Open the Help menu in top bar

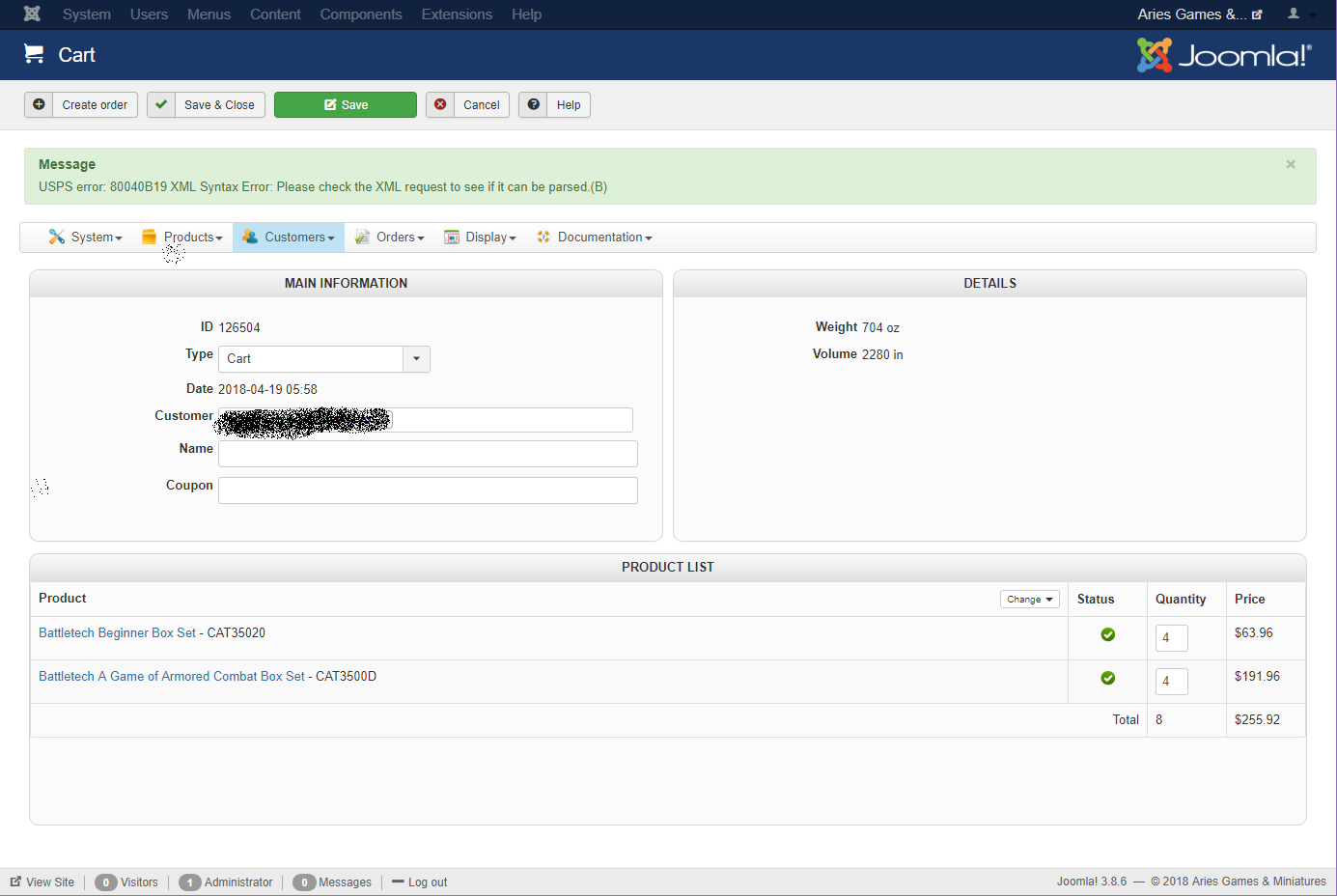(526, 14)
